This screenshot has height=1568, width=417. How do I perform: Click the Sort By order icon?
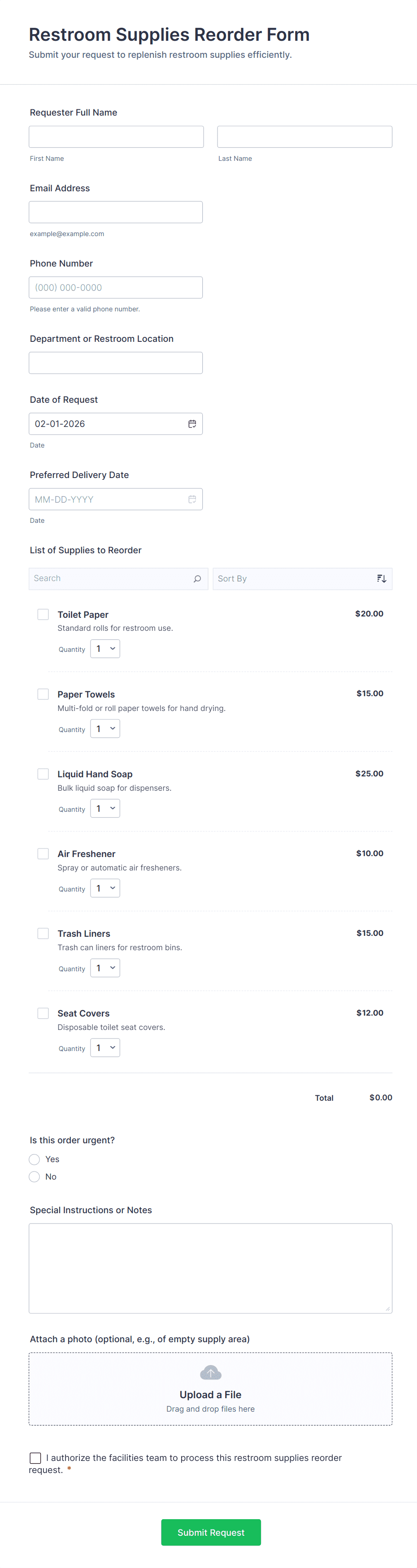point(382,579)
